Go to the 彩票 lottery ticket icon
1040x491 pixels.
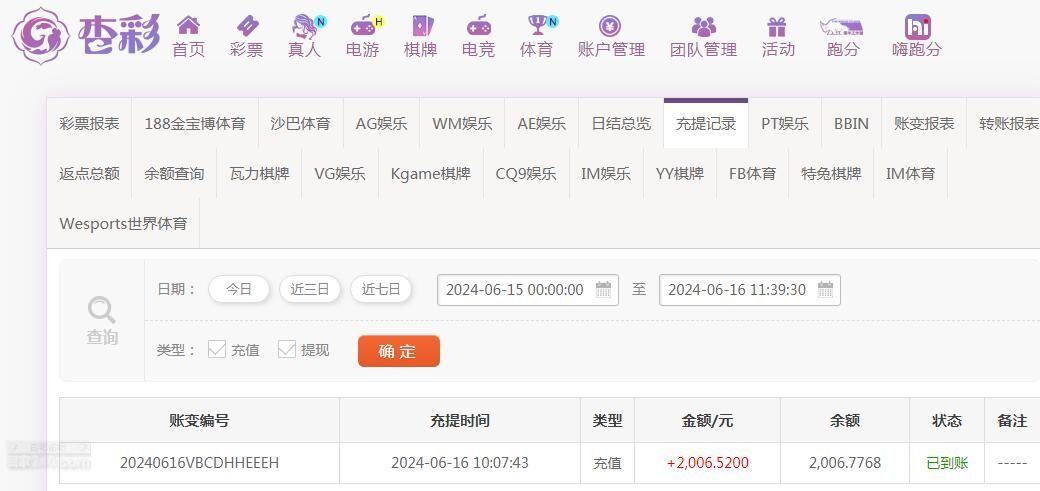247,26
